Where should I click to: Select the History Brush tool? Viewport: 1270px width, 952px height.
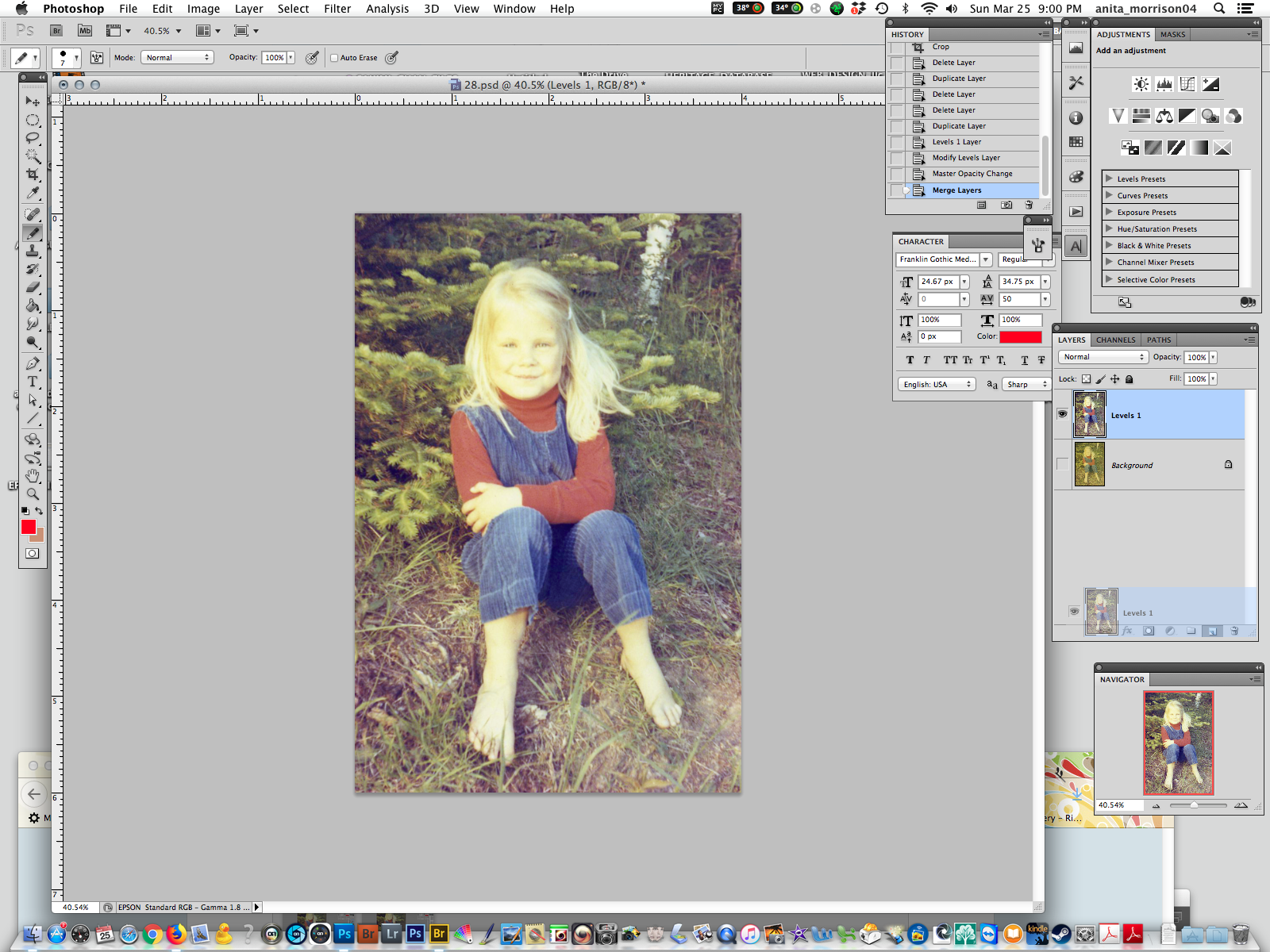tap(33, 269)
